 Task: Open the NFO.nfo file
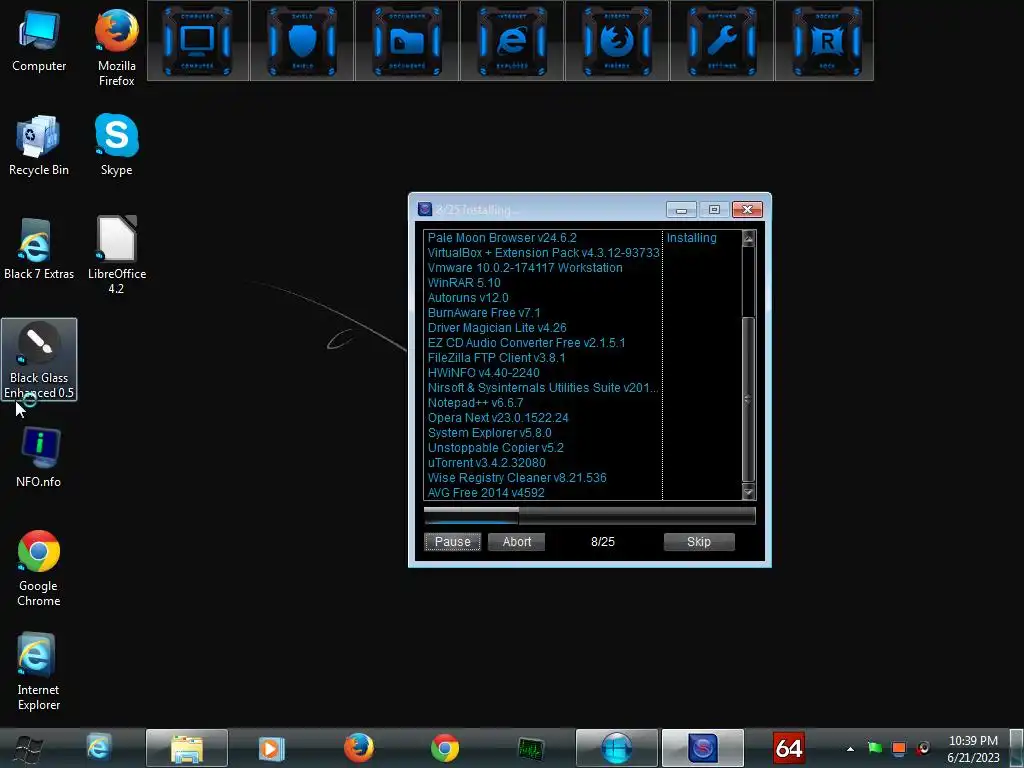click(39, 457)
